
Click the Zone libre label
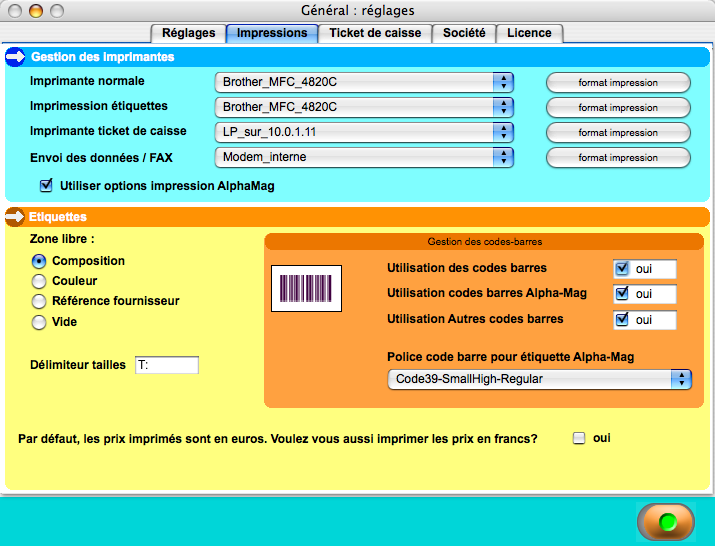click(62, 239)
